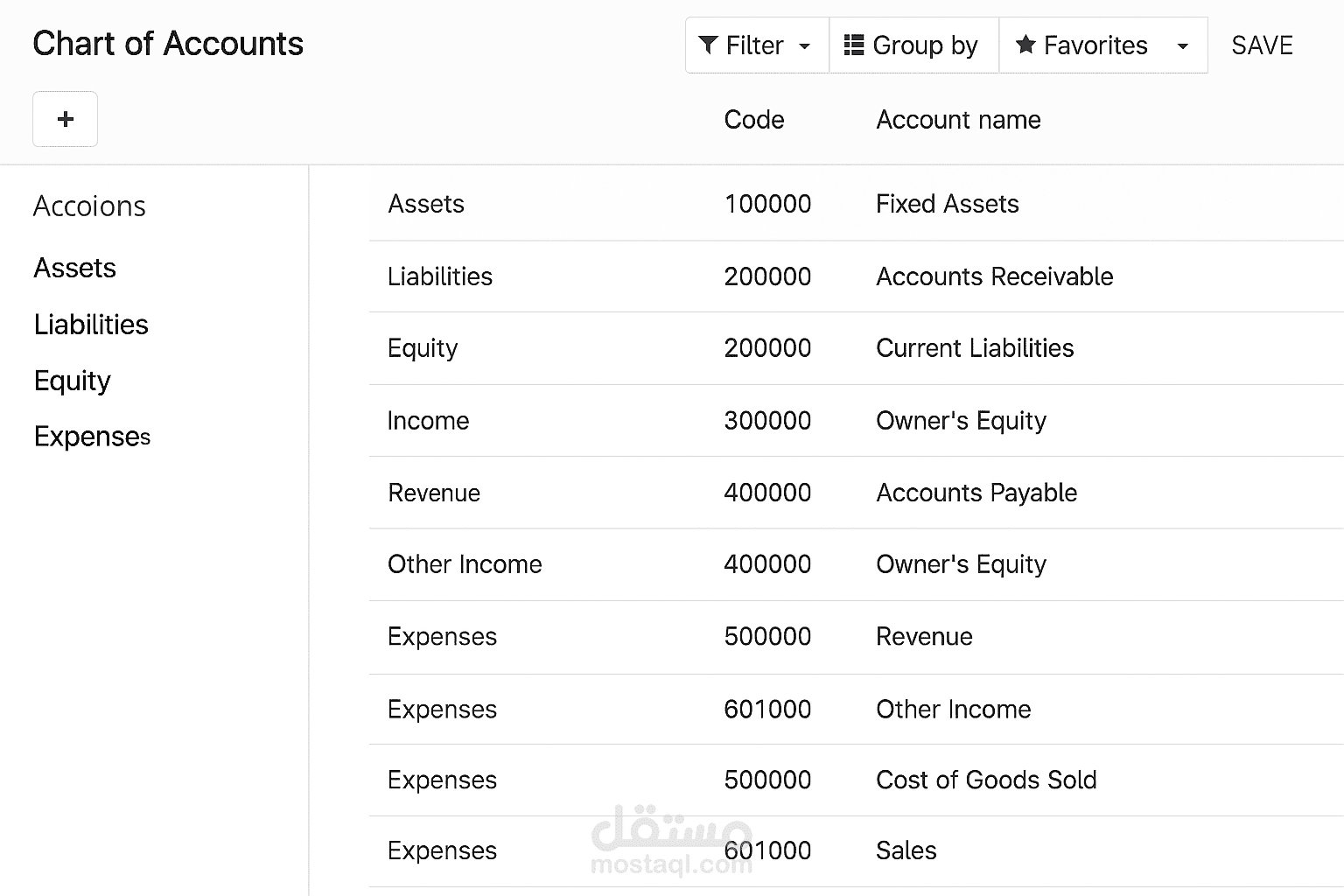This screenshot has height=896, width=1344.
Task: Open Owner's Equity in the Income row
Action: click(x=961, y=421)
